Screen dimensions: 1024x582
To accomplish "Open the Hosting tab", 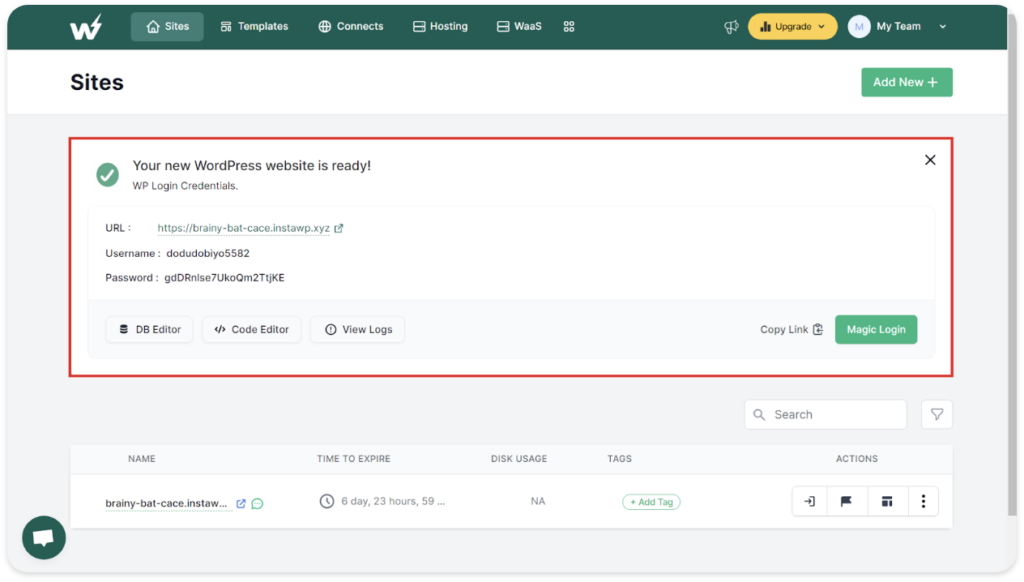I will click(440, 27).
